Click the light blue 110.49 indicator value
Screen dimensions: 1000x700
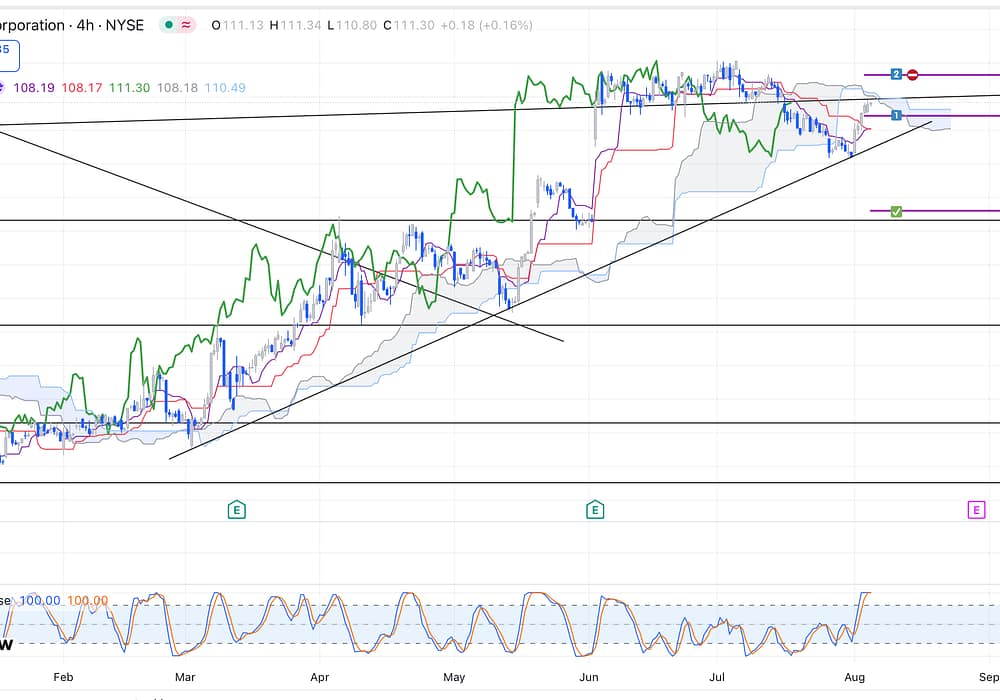[x=225, y=88]
